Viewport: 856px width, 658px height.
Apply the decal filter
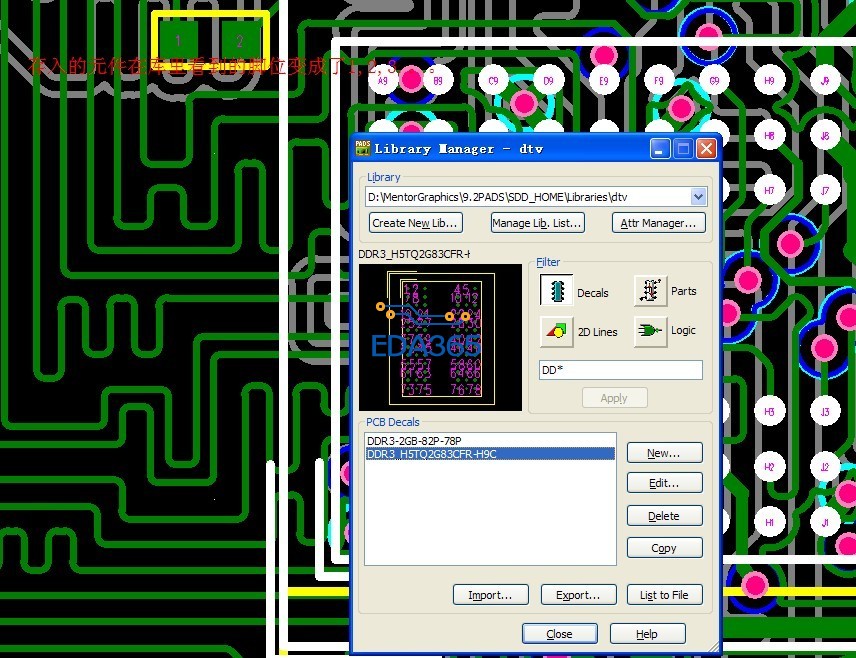614,398
